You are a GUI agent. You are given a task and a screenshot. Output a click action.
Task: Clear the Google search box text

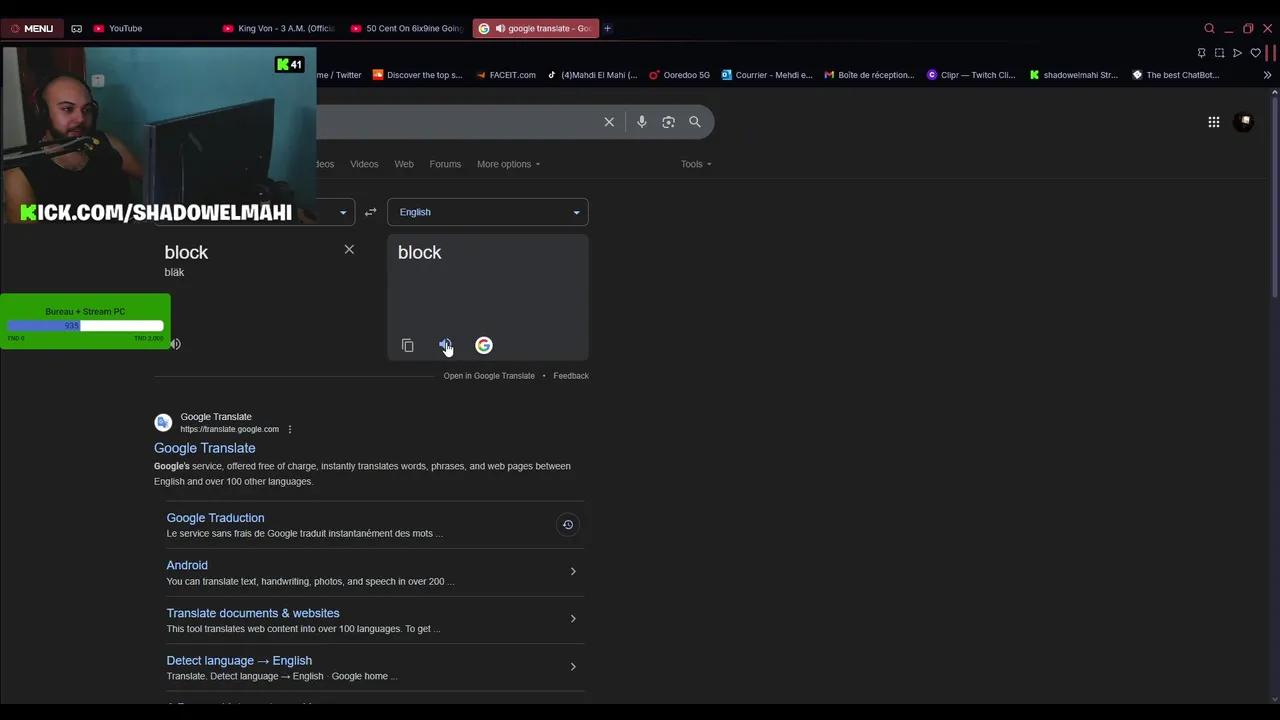609,122
